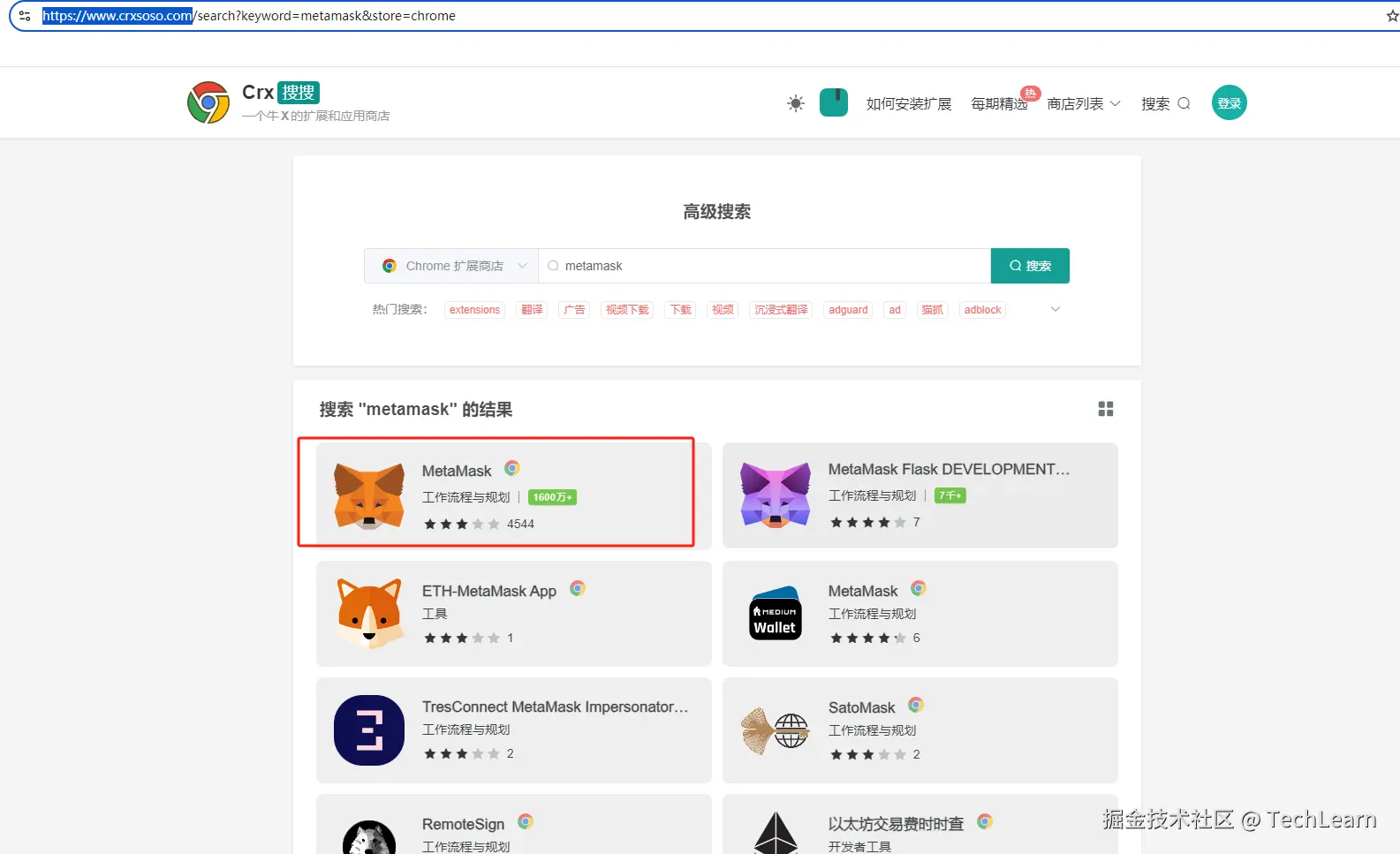
Task: Click the SatoMask ray and globe icon
Action: [x=776, y=730]
